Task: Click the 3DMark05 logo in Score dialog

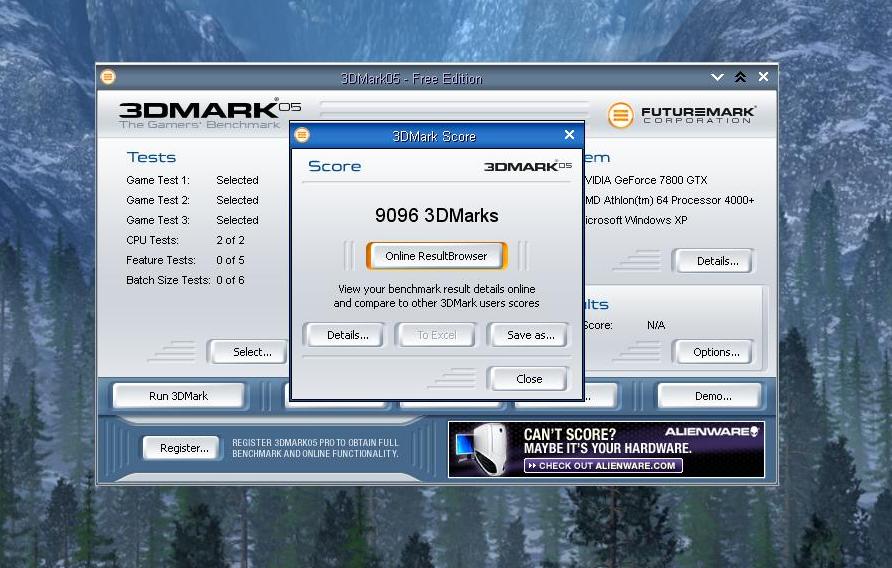Action: click(x=527, y=166)
